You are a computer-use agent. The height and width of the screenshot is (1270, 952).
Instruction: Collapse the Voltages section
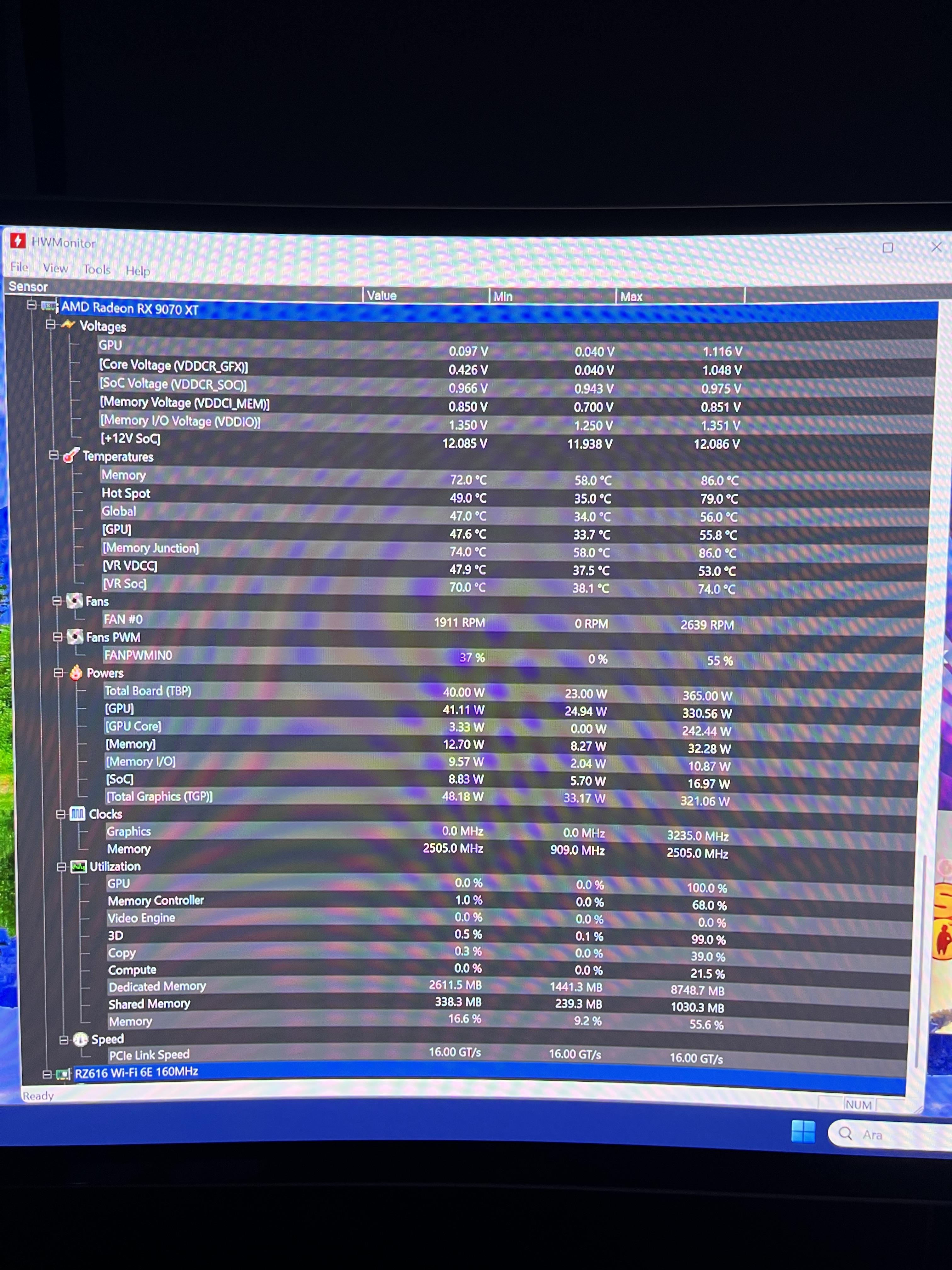pyautogui.click(x=50, y=324)
